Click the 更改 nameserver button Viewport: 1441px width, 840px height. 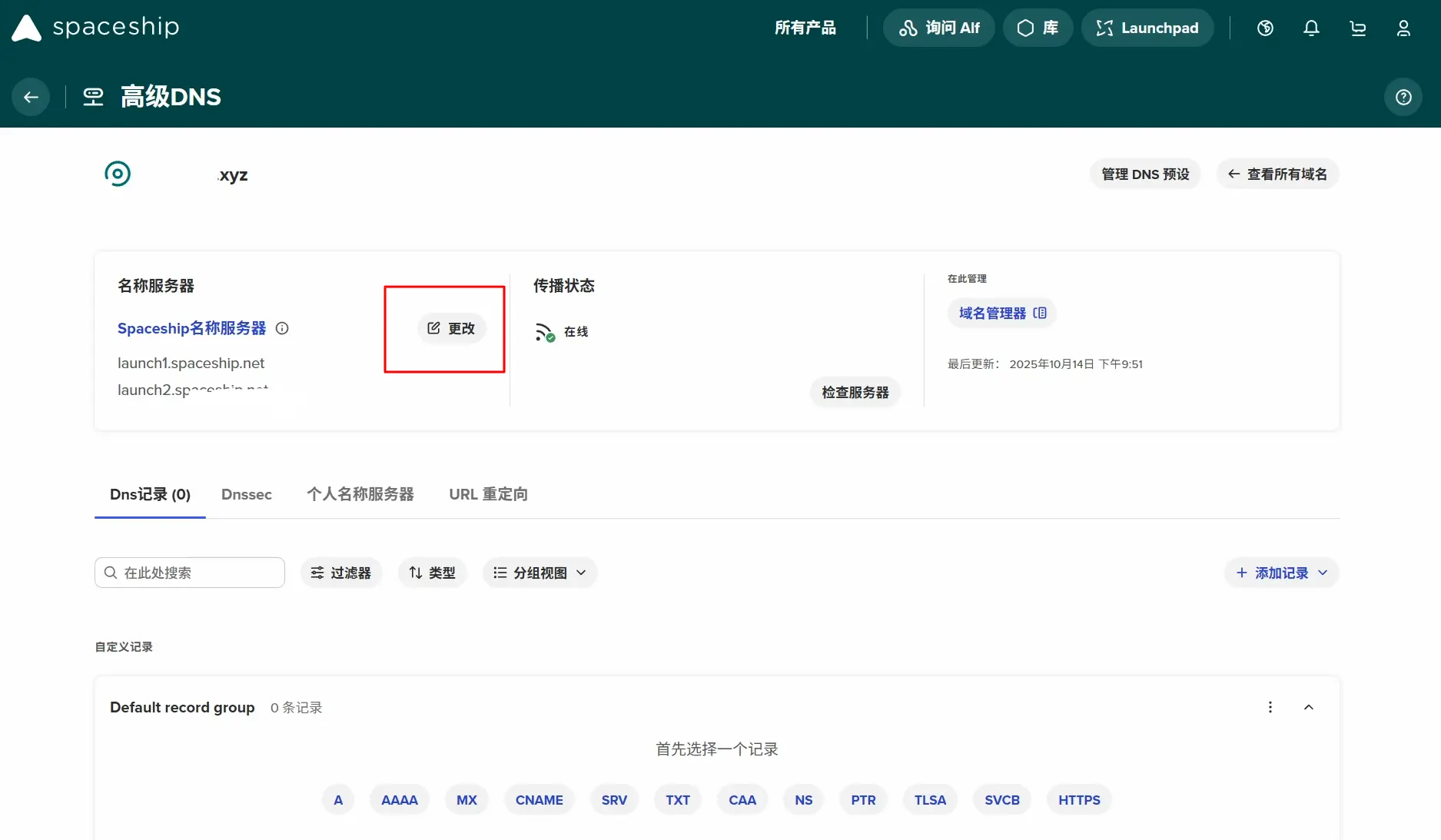pos(451,328)
